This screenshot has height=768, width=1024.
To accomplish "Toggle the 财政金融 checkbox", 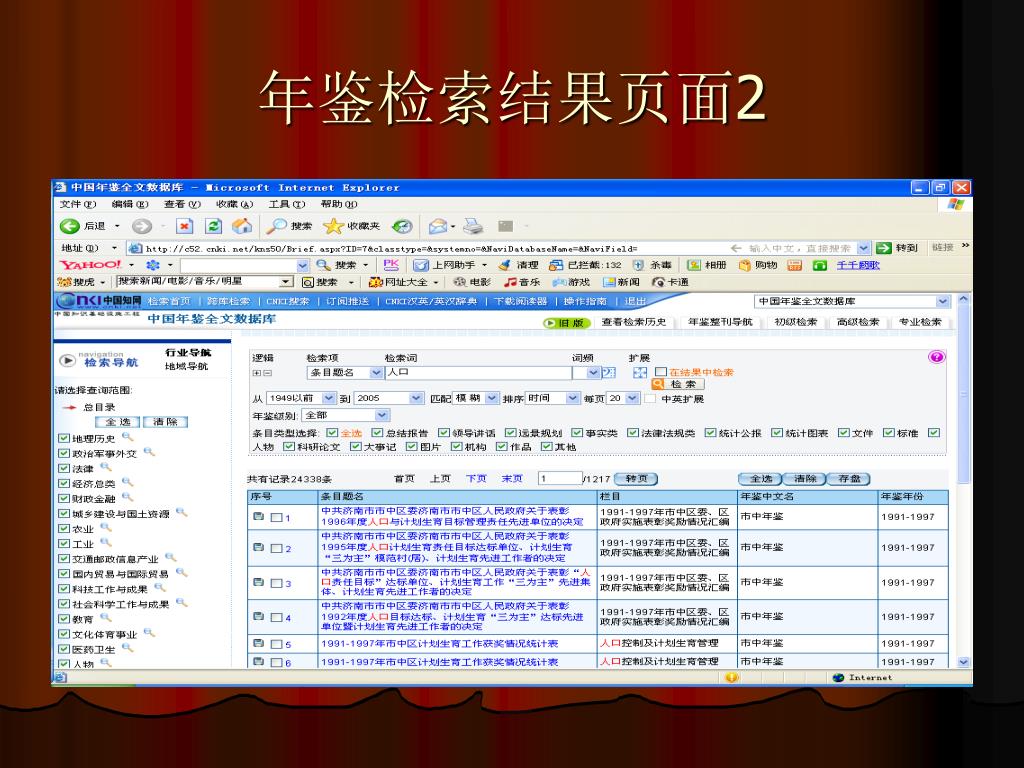I will click(x=63, y=498).
